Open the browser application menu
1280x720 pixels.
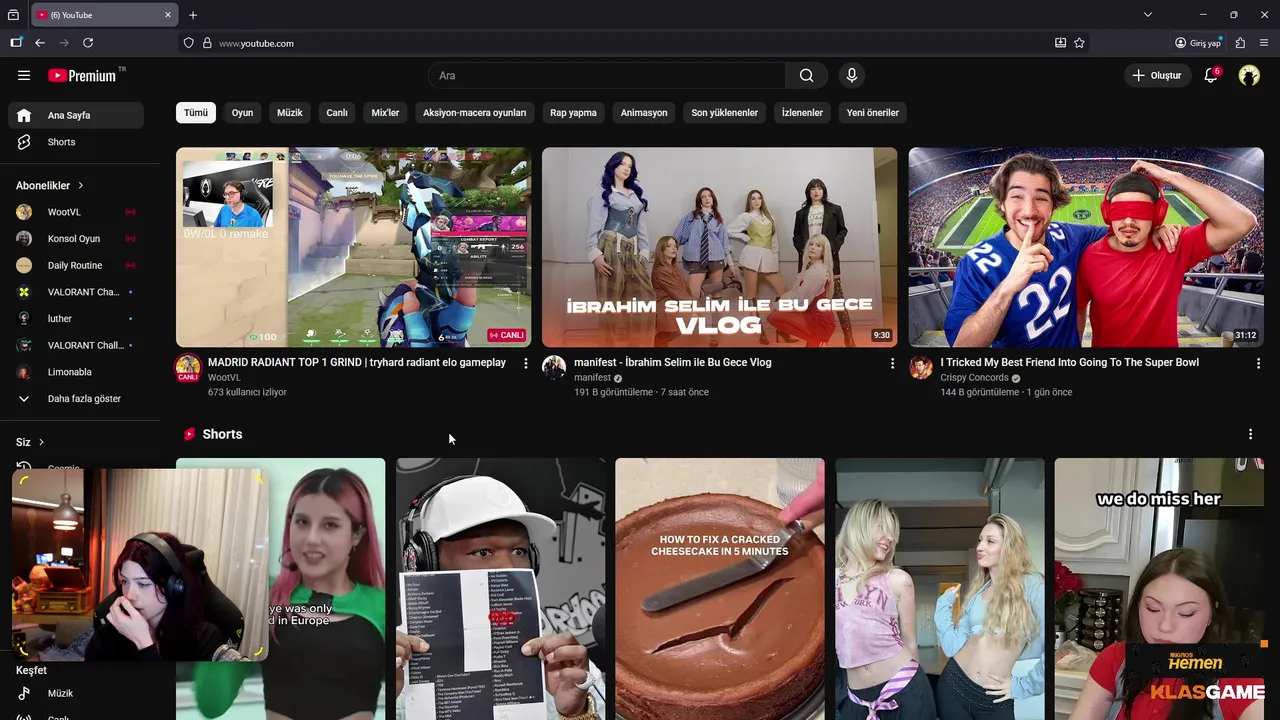(1264, 43)
